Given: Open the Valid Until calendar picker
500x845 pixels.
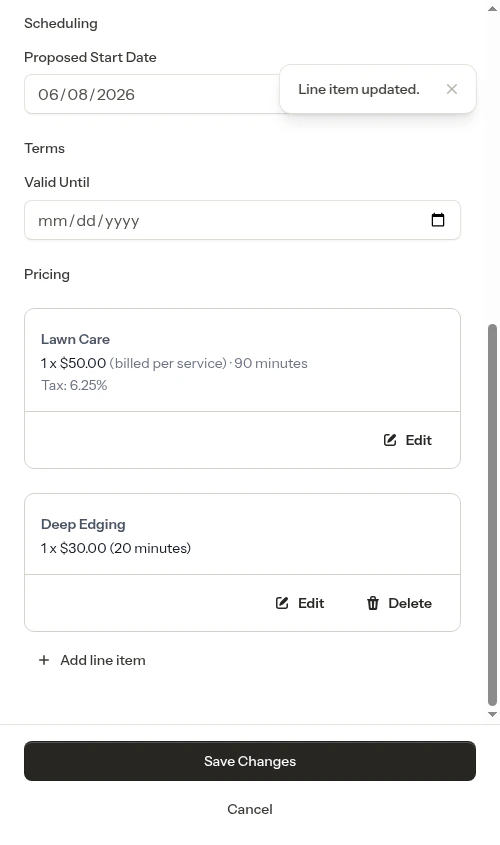Looking at the screenshot, I should click(438, 220).
